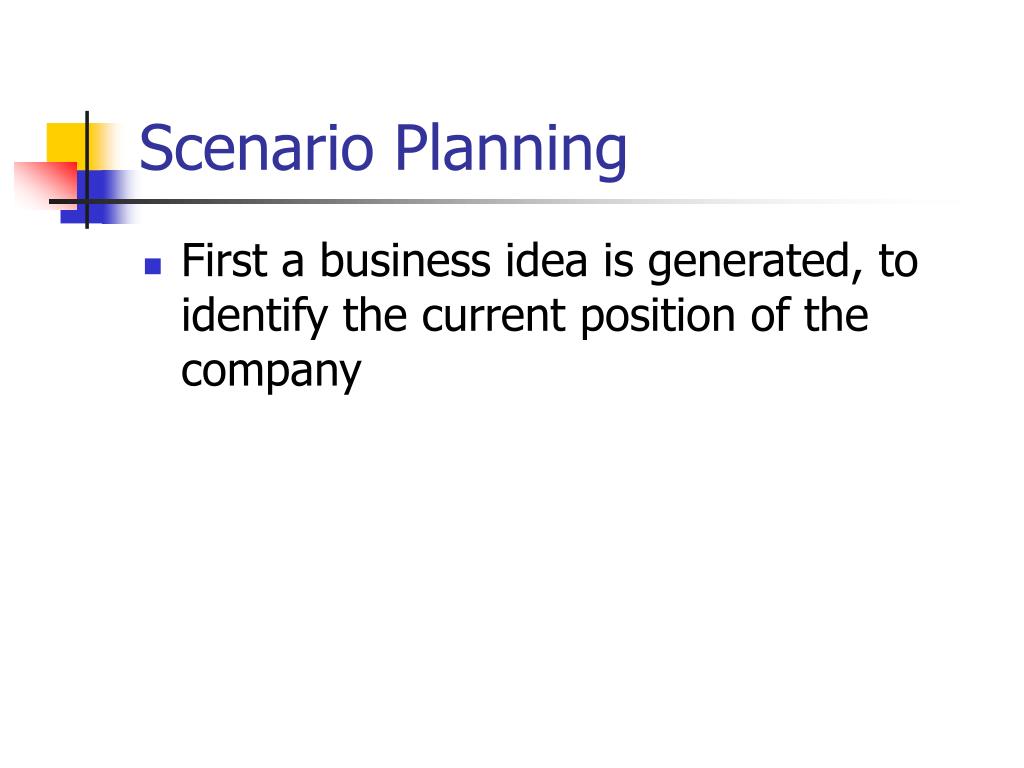Click the word "to" ending the first line
The width and height of the screenshot is (1024, 768).
[898, 262]
